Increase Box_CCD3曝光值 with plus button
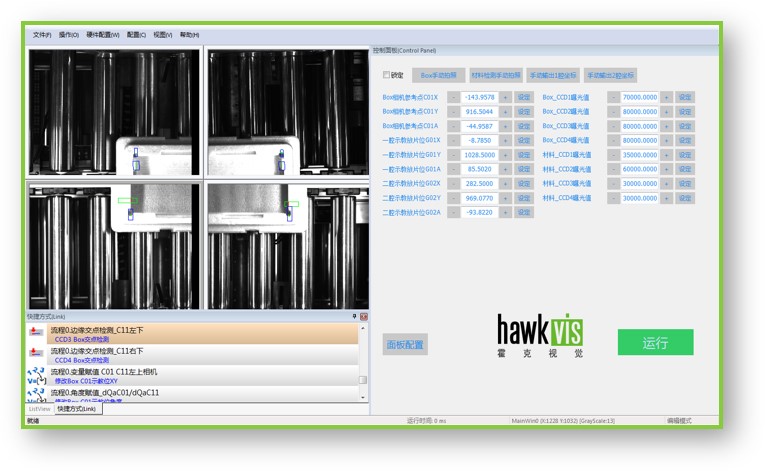The width and height of the screenshot is (765, 471). point(666,126)
